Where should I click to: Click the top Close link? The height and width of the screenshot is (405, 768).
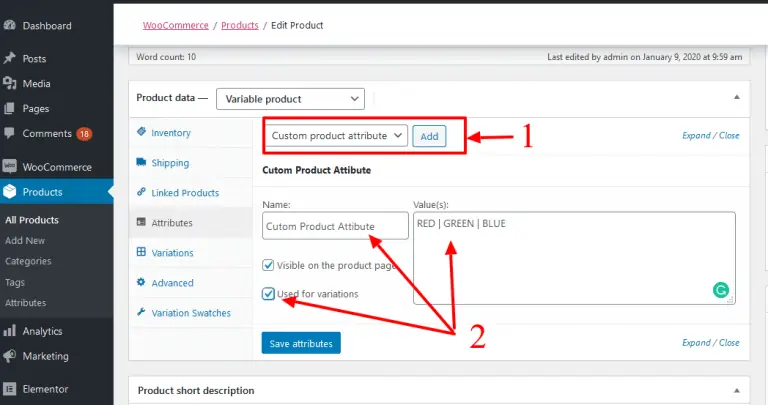pos(729,136)
